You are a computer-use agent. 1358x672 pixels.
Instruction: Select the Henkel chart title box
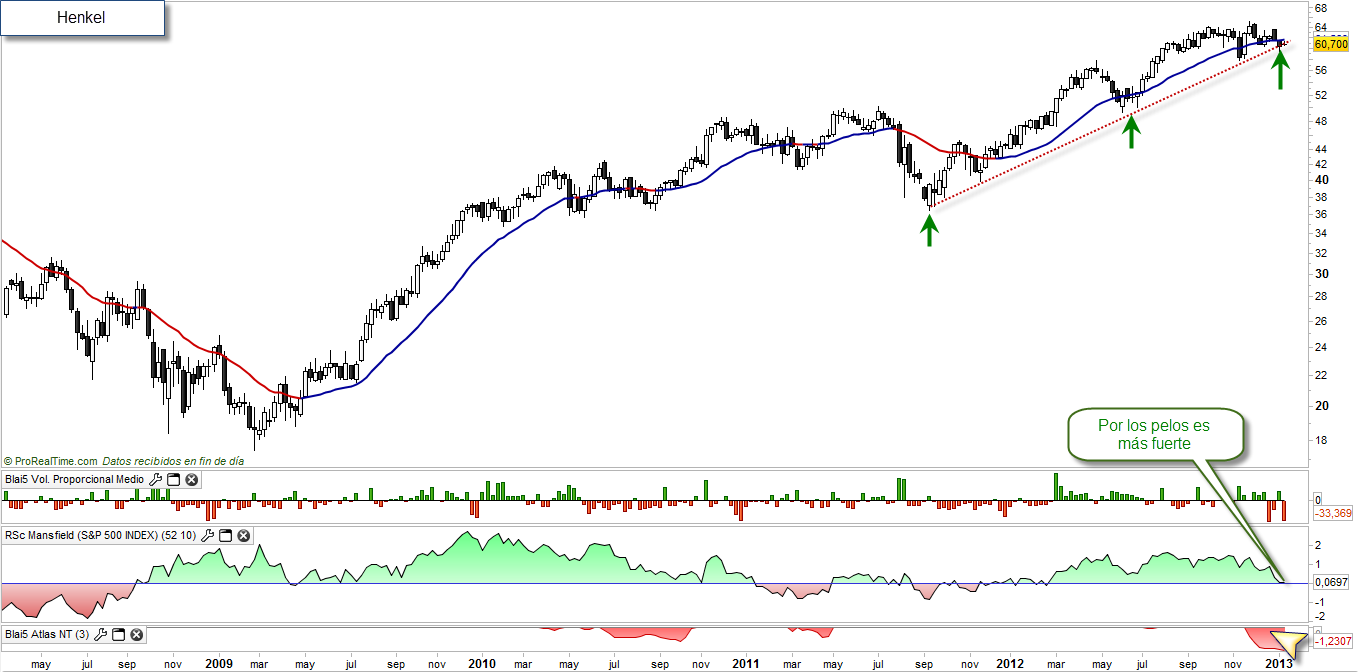point(82,18)
